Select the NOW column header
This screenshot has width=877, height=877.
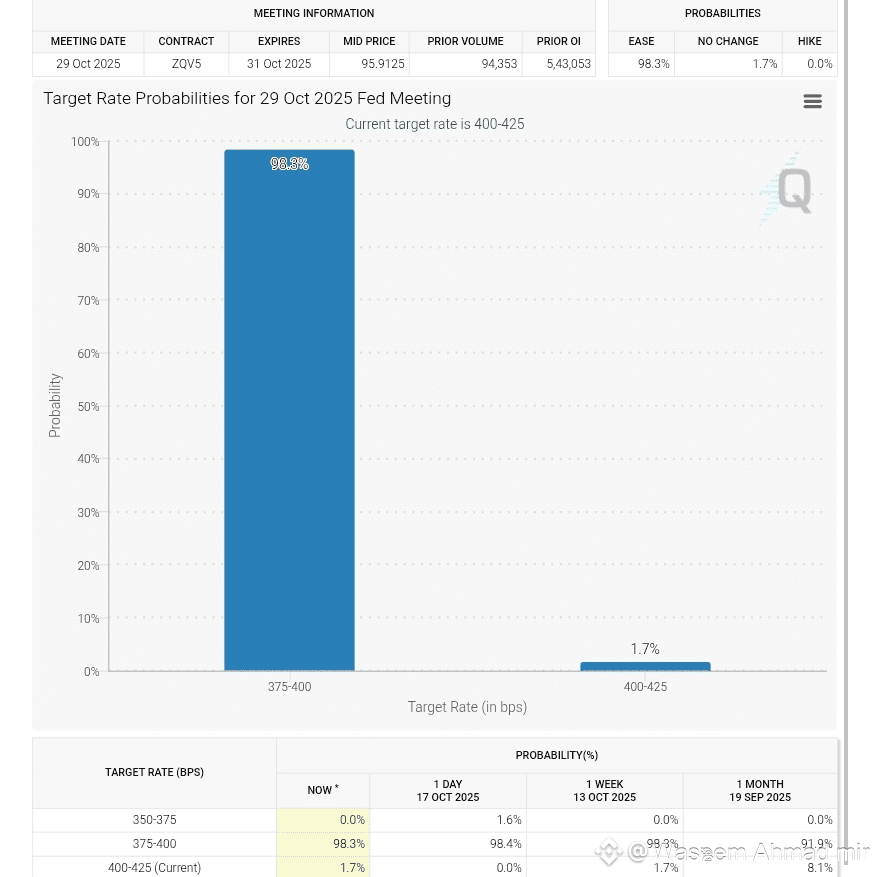point(322,790)
